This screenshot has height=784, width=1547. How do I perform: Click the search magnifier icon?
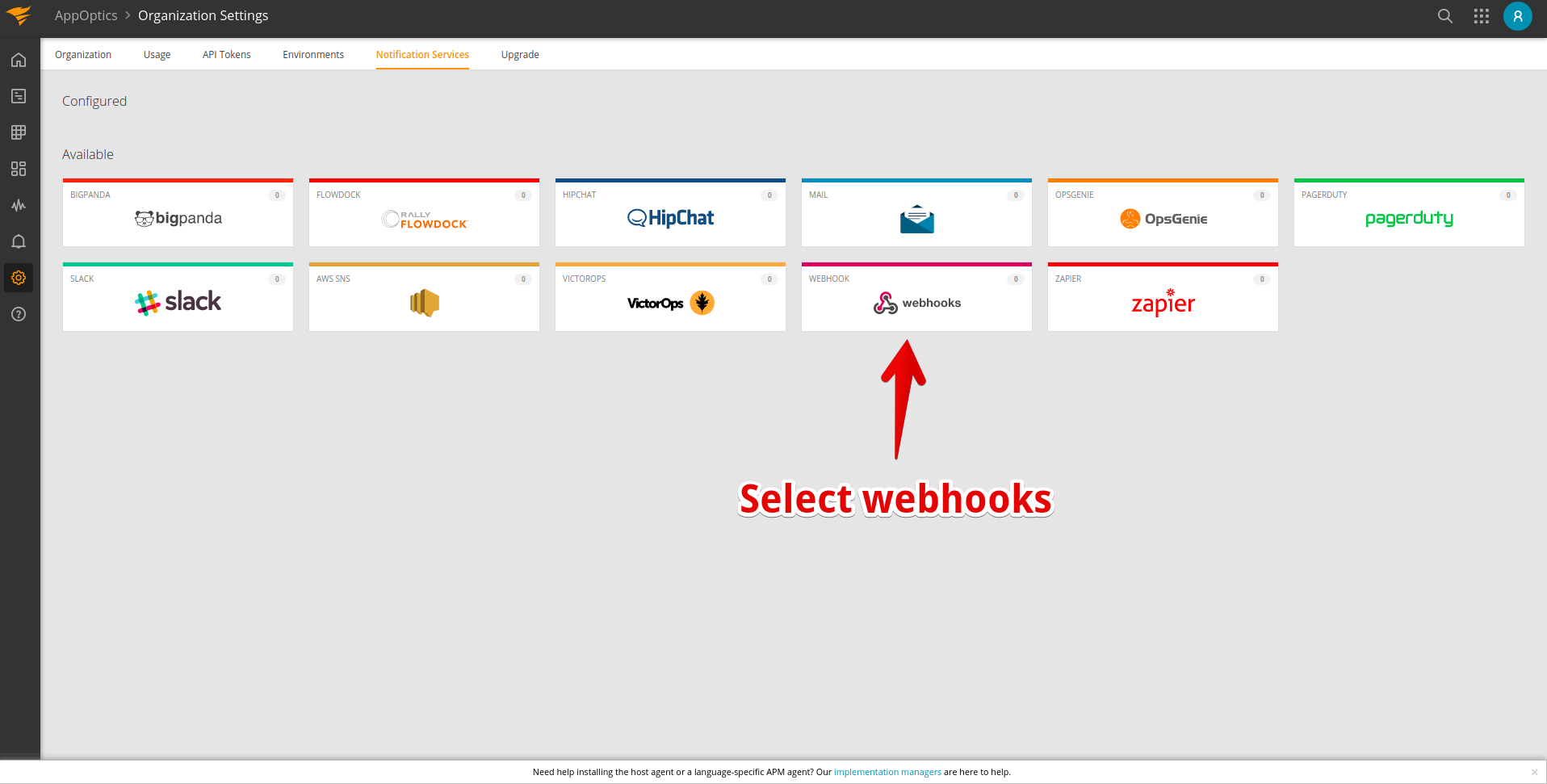[x=1444, y=16]
